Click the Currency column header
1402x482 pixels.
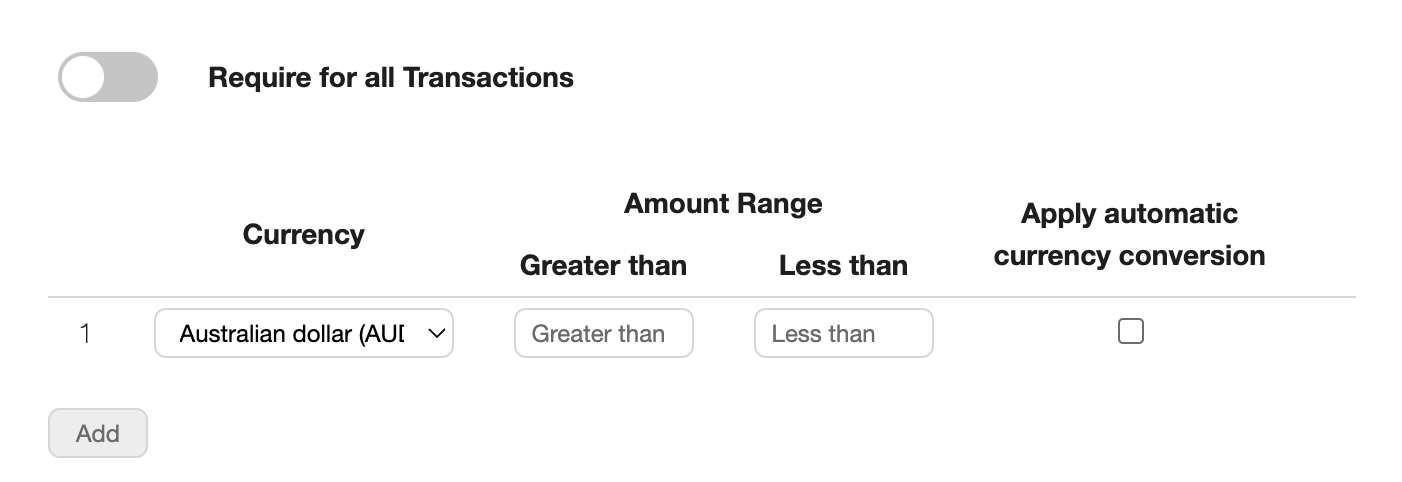click(304, 234)
